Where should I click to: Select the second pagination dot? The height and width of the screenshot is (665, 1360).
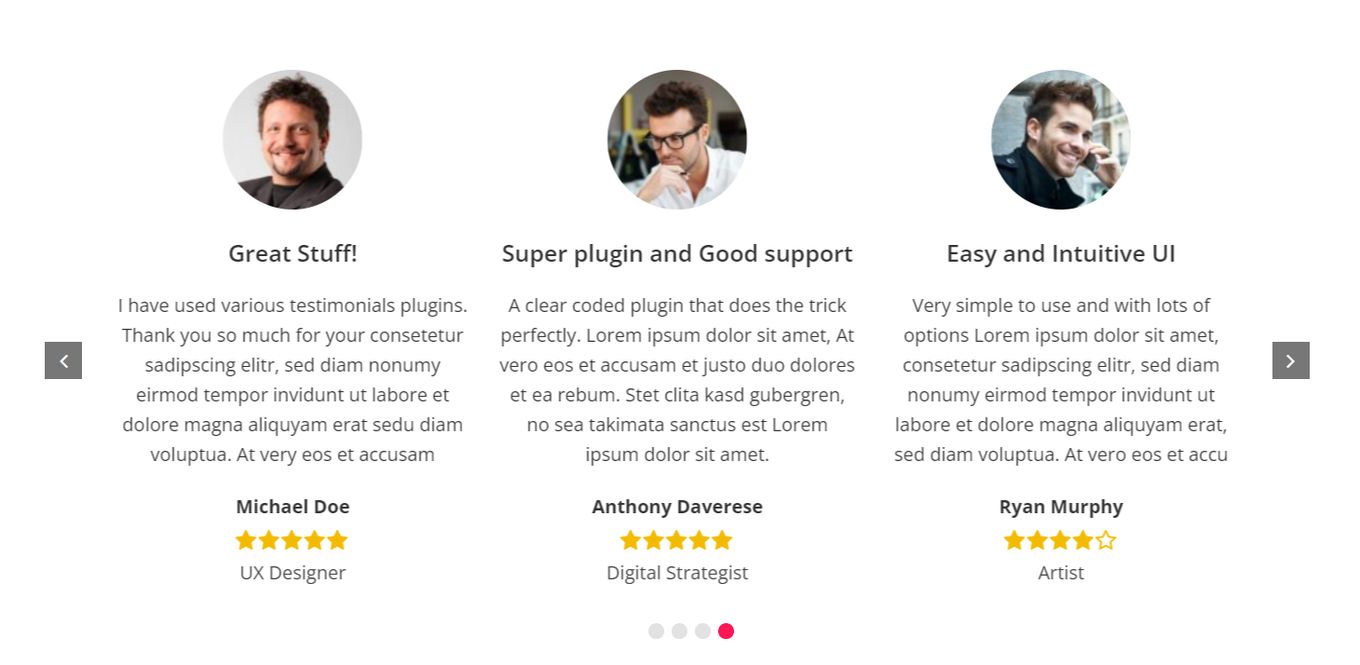pos(679,631)
